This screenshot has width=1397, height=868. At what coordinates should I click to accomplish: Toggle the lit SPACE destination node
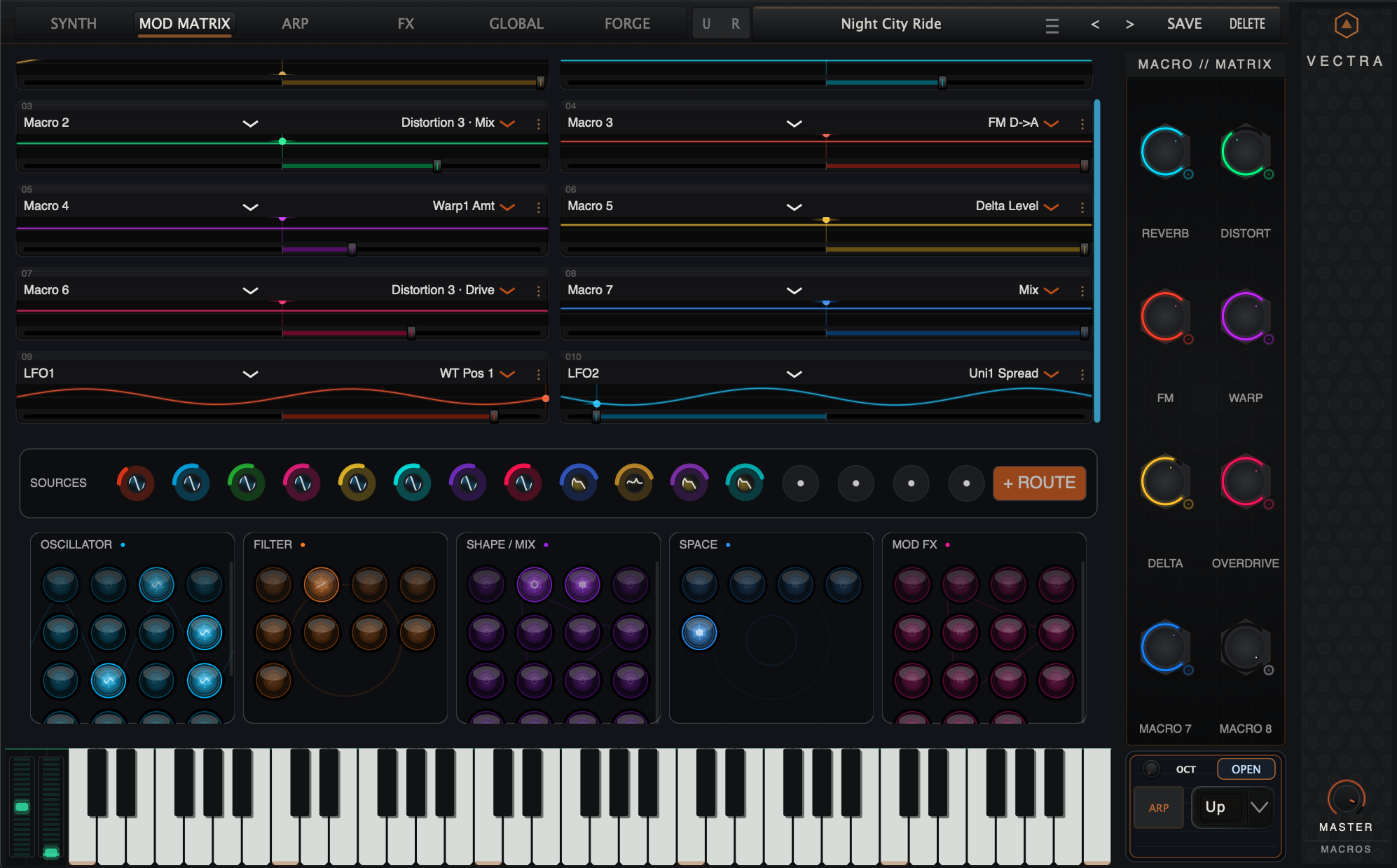point(699,633)
